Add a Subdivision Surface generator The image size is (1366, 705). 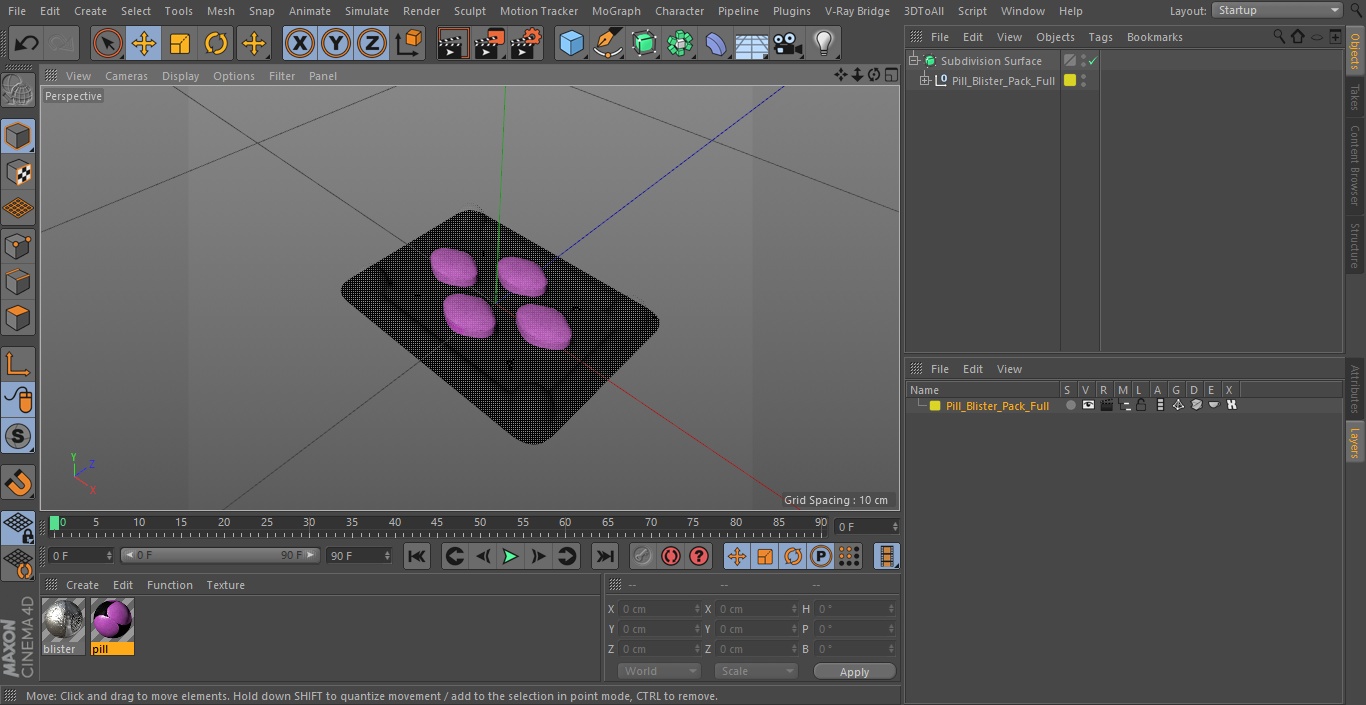coord(644,43)
